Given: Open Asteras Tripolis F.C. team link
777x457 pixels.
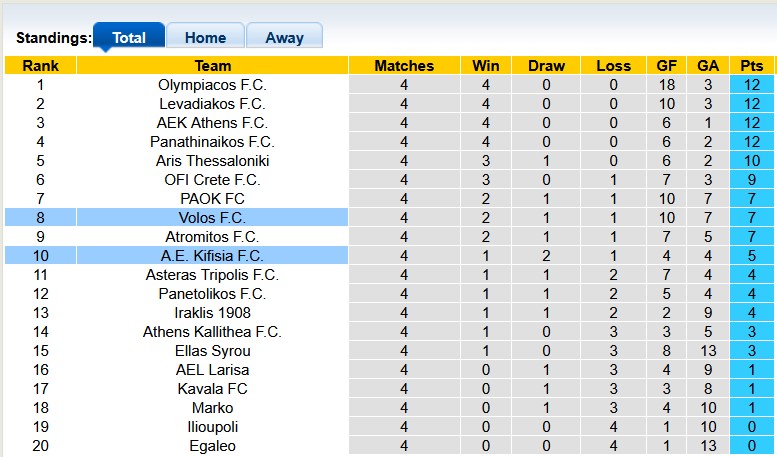Looking at the screenshot, I should (212, 275).
